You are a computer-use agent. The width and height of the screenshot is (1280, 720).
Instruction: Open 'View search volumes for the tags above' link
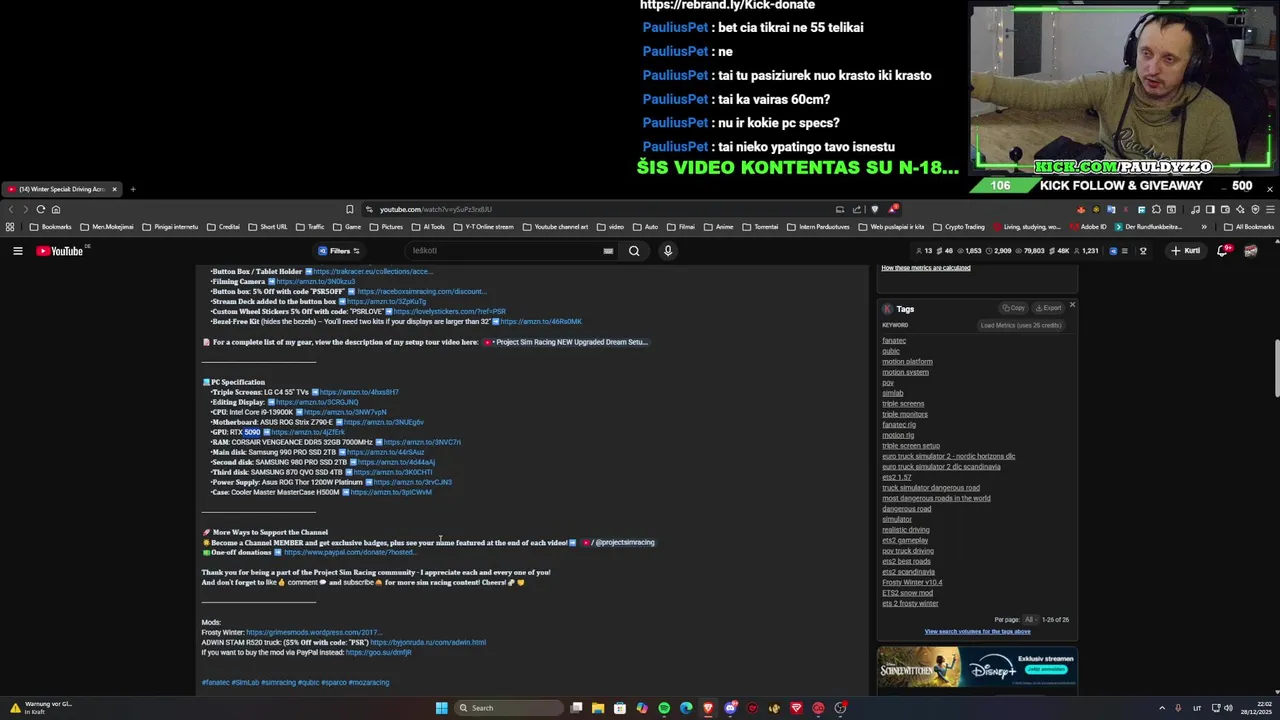[977, 631]
